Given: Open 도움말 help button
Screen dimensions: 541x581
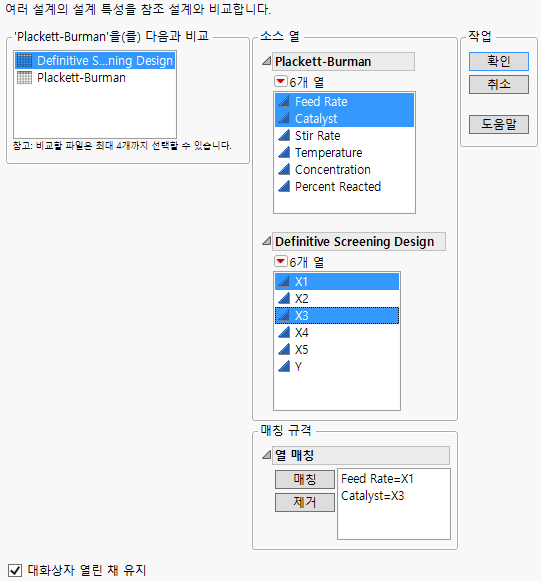Looking at the screenshot, I should pos(499,124).
